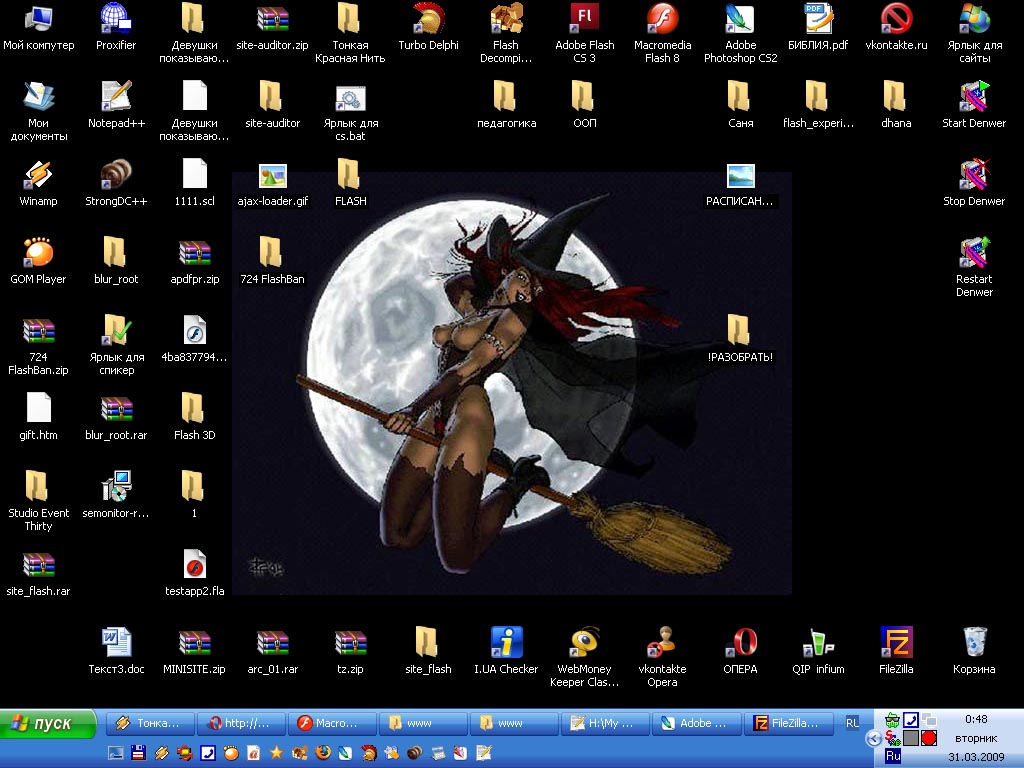Image resolution: width=1024 pixels, height=768 pixels.
Task: Open the педагогика folder
Action: point(506,105)
